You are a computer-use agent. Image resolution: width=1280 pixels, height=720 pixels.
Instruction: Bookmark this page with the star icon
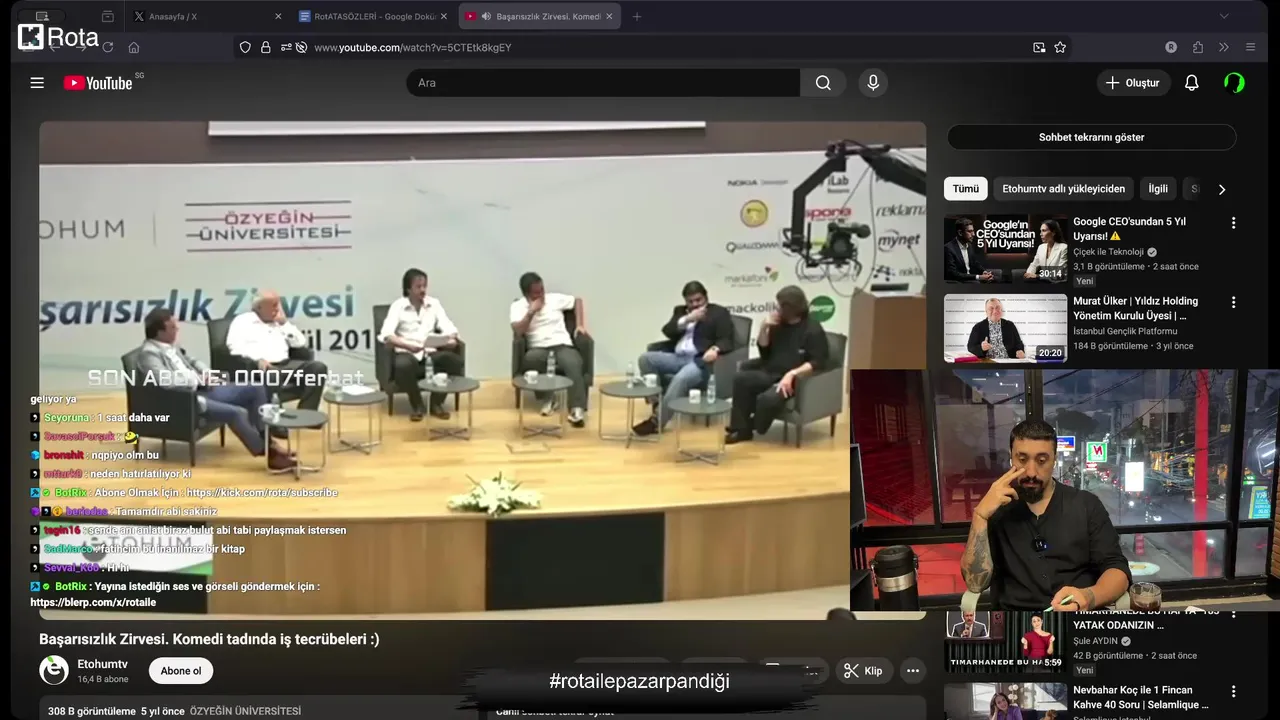tap(1060, 47)
